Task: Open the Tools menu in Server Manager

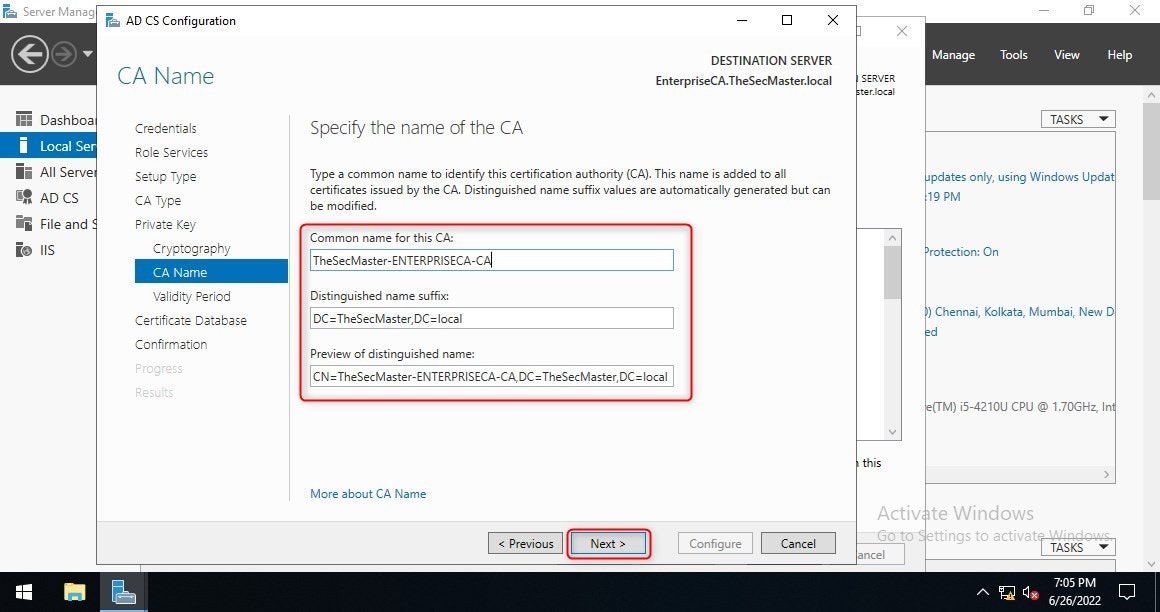Action: point(1014,55)
